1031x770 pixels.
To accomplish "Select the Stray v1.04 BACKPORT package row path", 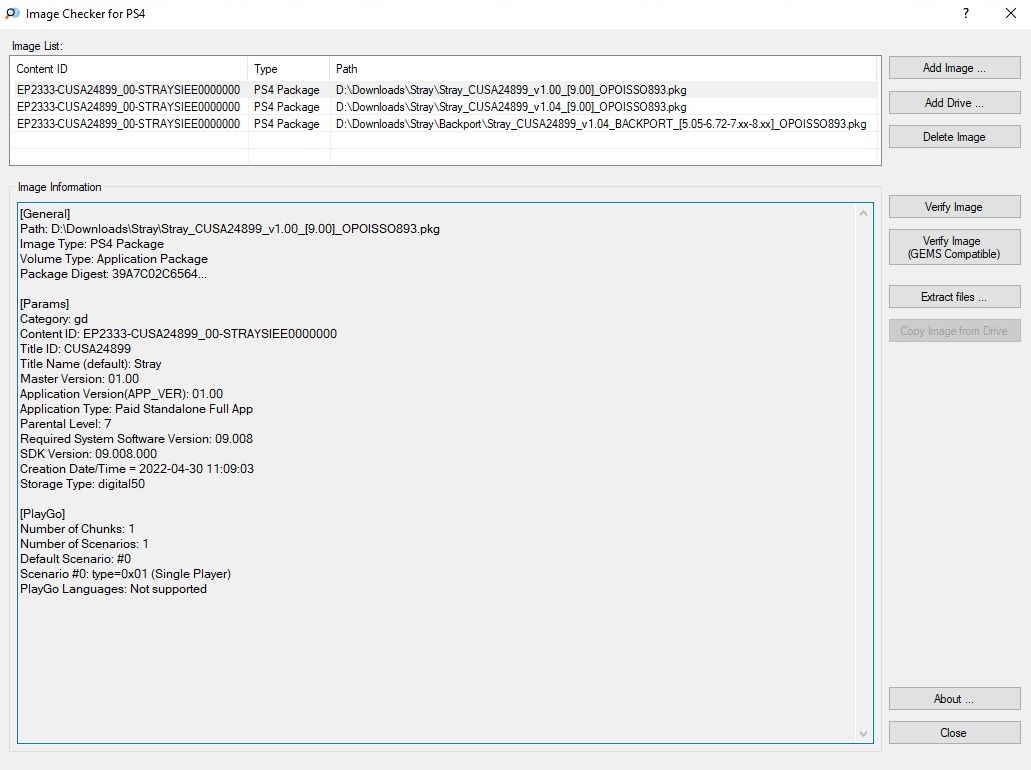I will (601, 124).
